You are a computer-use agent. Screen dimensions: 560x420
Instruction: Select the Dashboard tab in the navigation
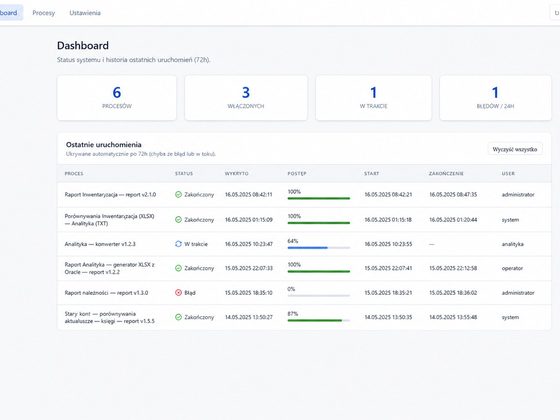[x=10, y=12]
